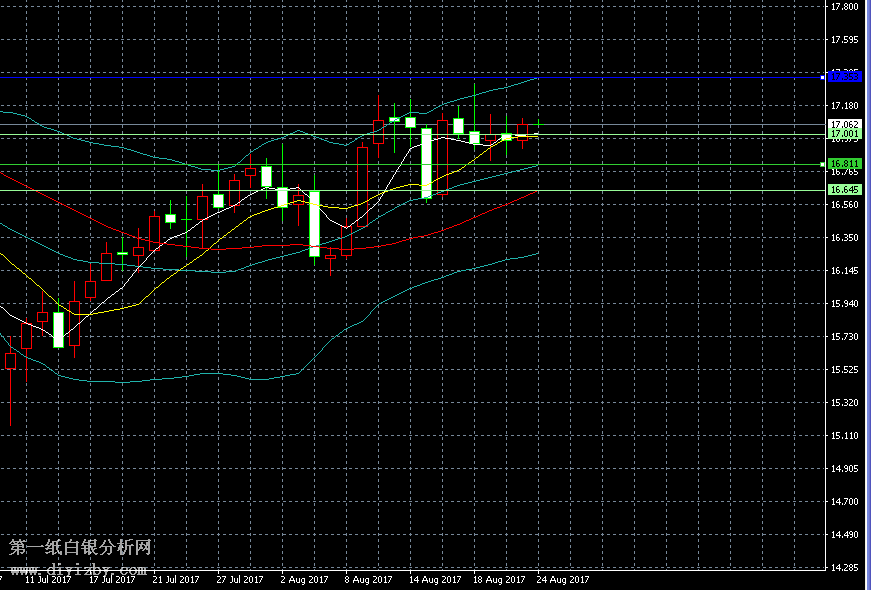The image size is (871, 590).
Task: Click the 18 Aug 2017 date label
Action: tap(500, 579)
